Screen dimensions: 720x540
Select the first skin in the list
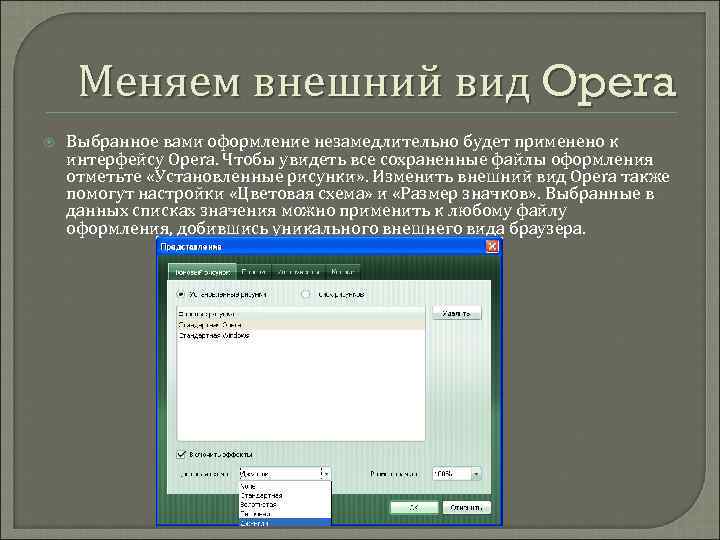(301, 314)
